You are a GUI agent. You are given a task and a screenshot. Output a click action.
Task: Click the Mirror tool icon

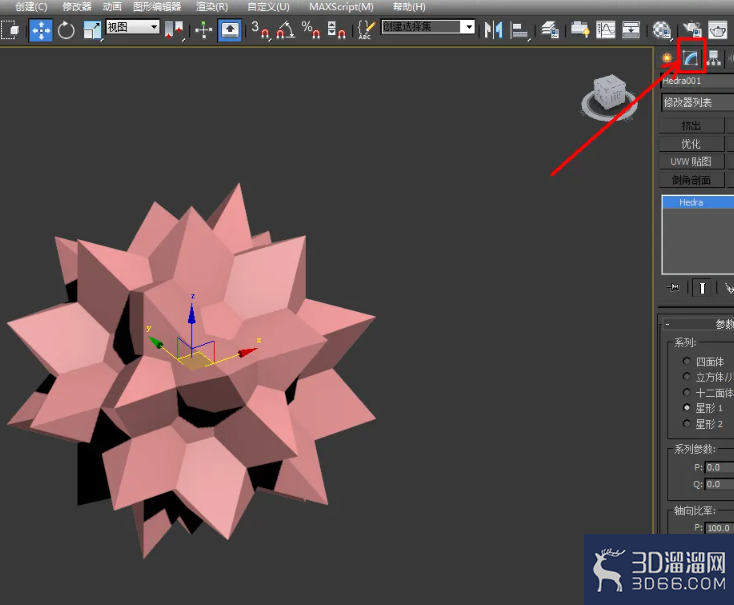[493, 30]
